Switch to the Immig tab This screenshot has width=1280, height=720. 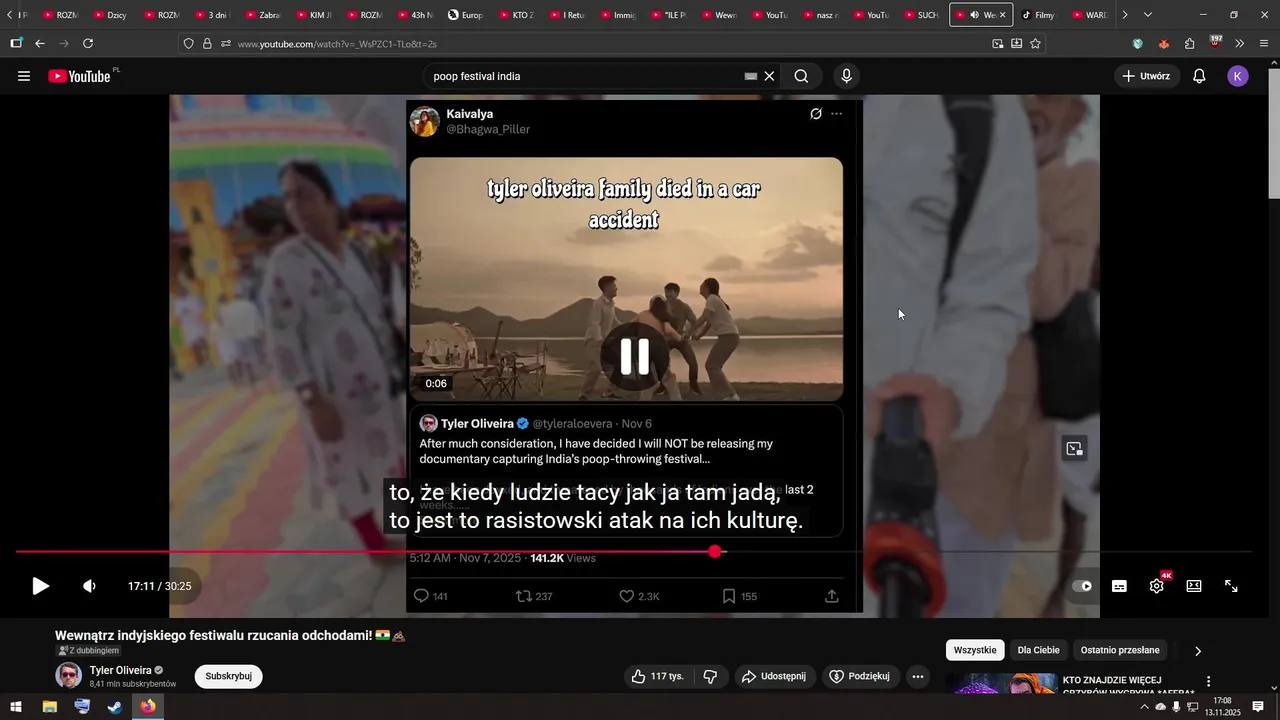click(616, 15)
